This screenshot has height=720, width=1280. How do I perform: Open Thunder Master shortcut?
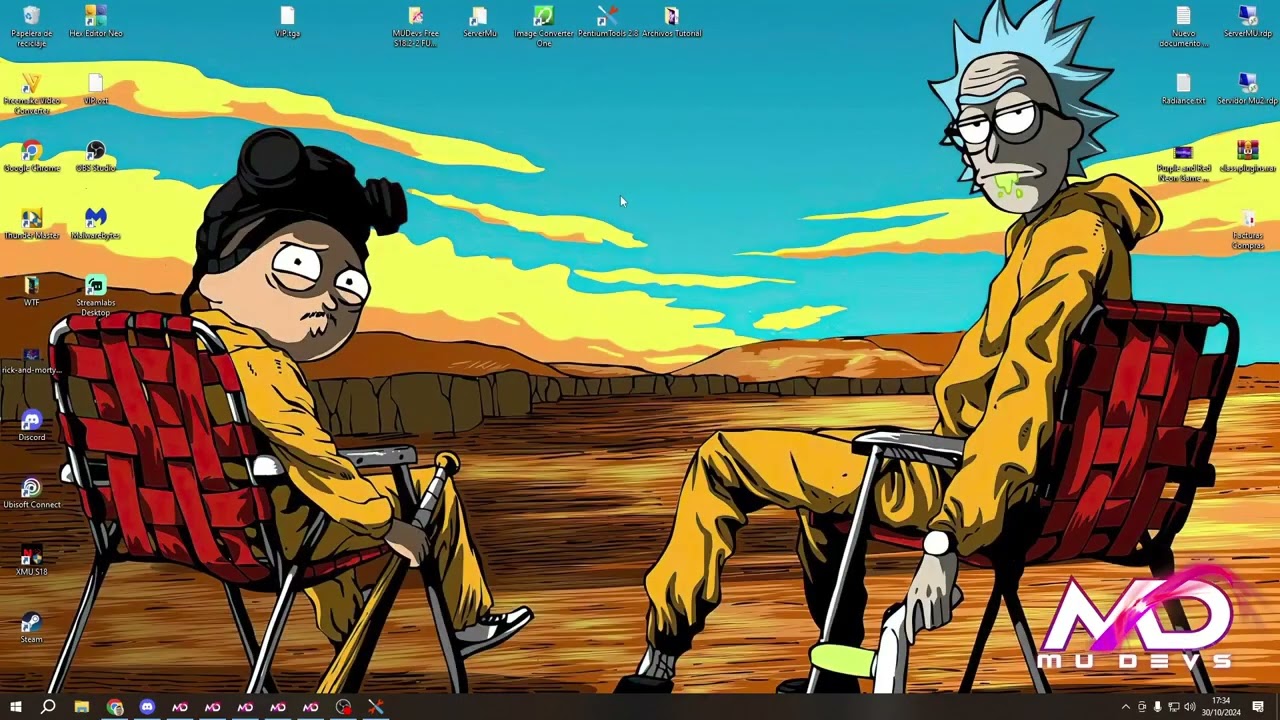(x=31, y=224)
